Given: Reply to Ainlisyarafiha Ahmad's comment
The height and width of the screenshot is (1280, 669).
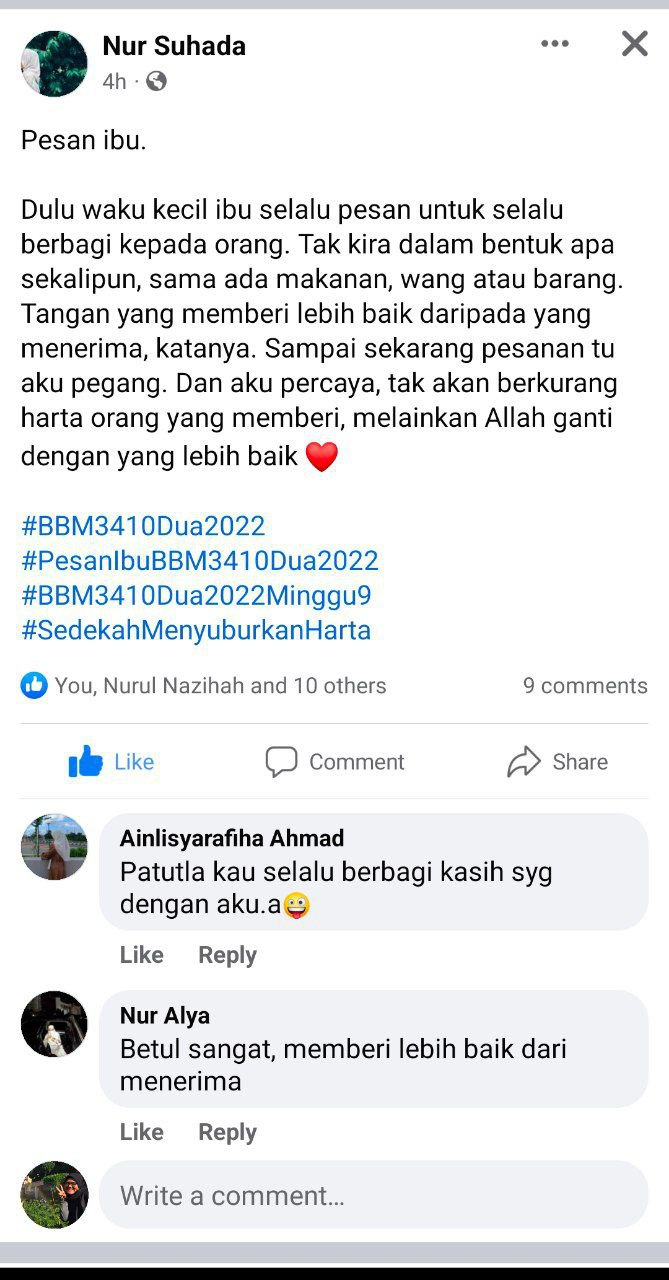Looking at the screenshot, I should [x=227, y=955].
